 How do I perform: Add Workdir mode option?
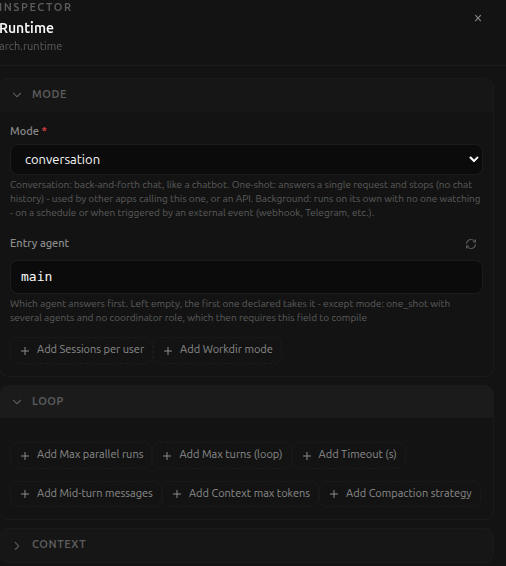coord(218,350)
